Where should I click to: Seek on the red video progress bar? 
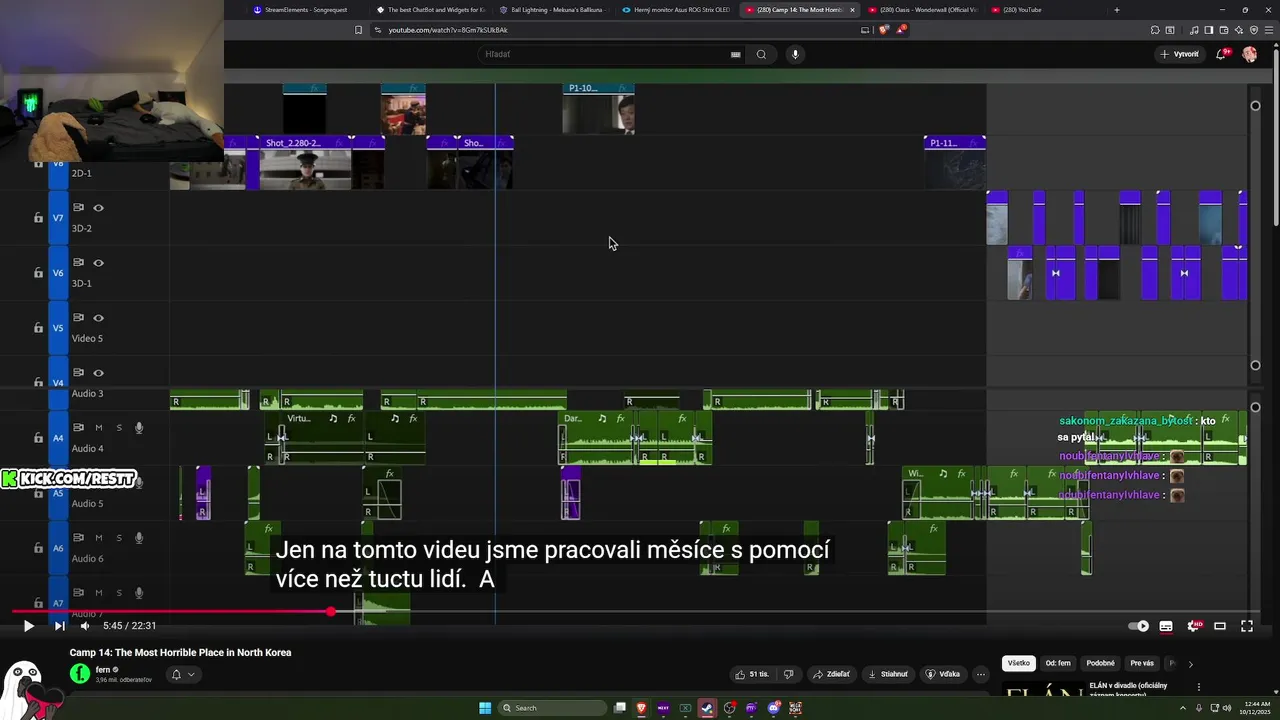click(x=635, y=611)
